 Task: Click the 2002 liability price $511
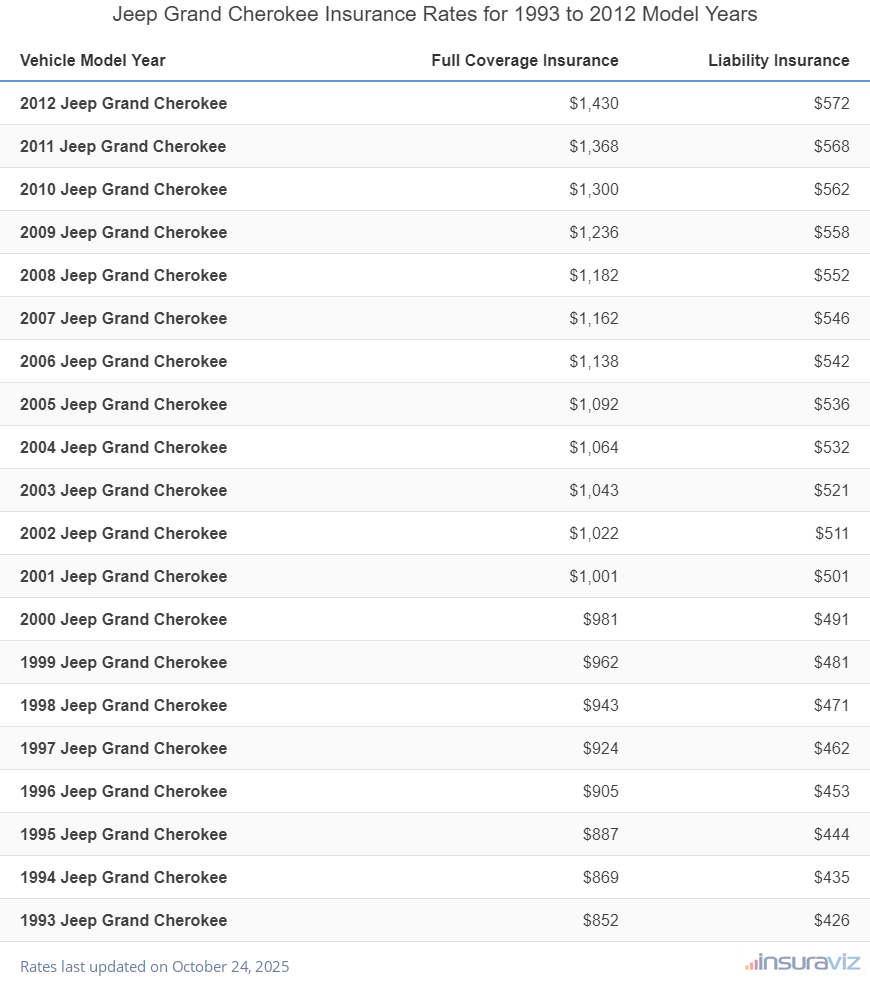point(832,533)
